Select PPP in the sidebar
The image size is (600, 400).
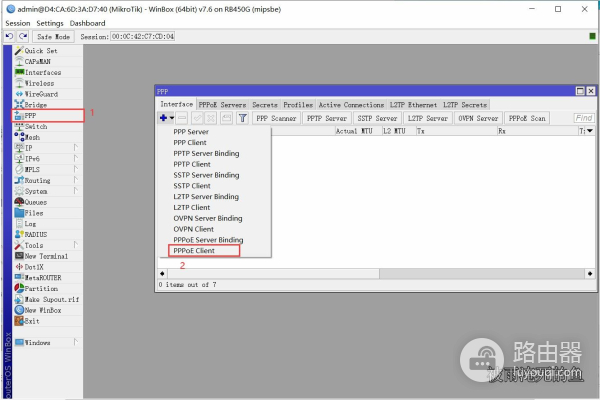click(x=48, y=116)
